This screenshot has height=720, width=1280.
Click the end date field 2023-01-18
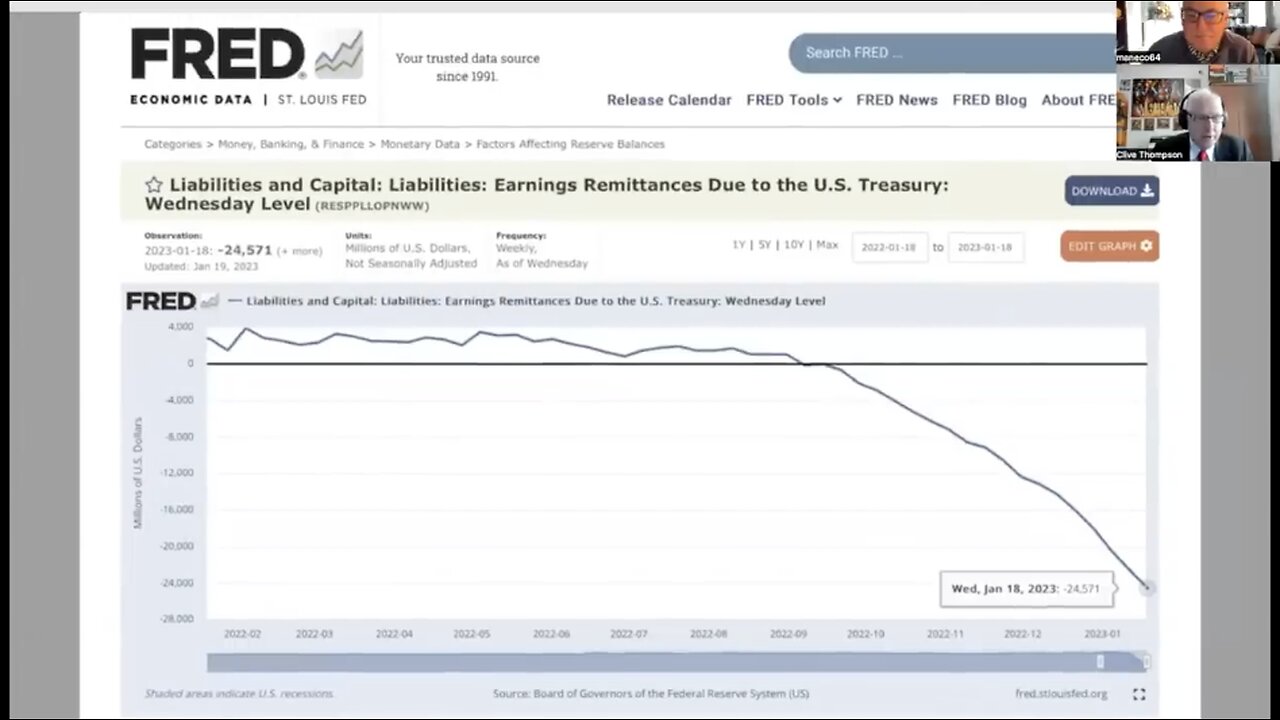tap(985, 247)
